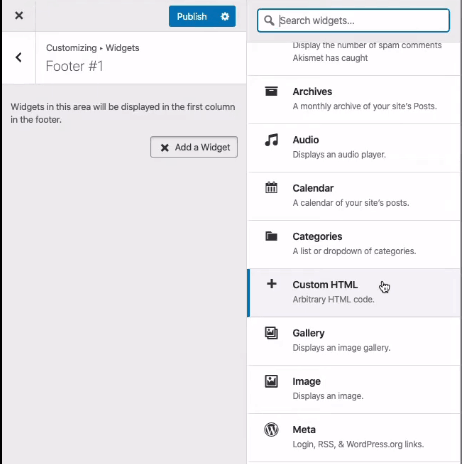The image size is (462, 464).
Task: Click the magnifier icon in search box
Action: click(269, 21)
